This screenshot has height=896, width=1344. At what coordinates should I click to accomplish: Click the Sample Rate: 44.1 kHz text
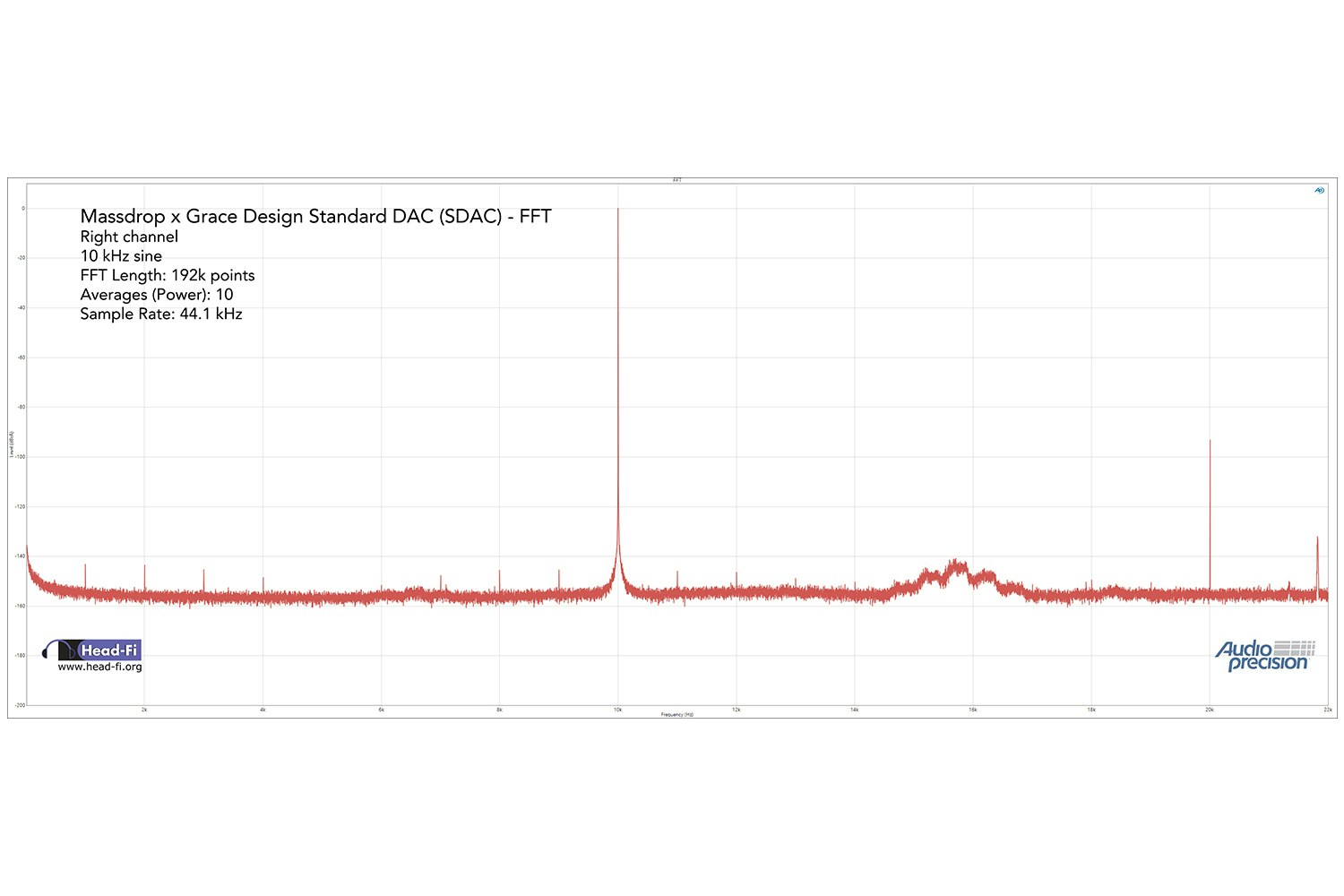[x=162, y=314]
